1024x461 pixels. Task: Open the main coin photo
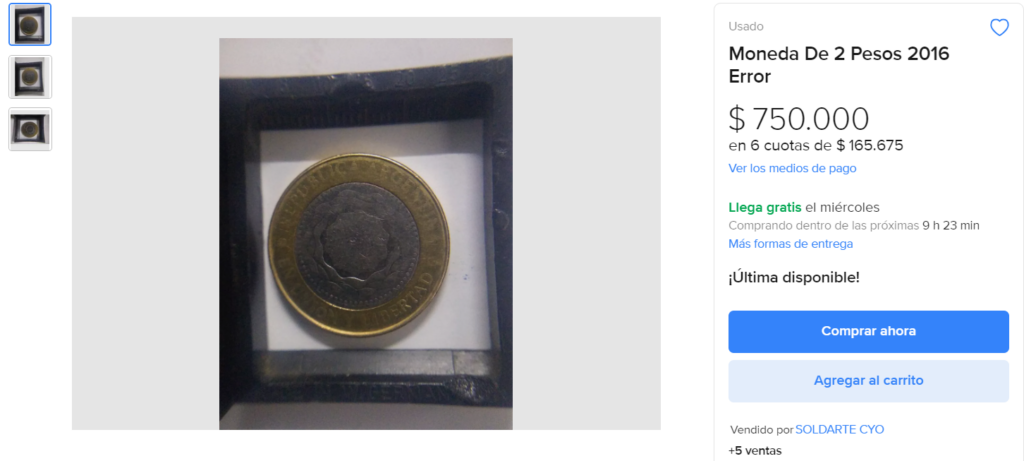[366, 234]
